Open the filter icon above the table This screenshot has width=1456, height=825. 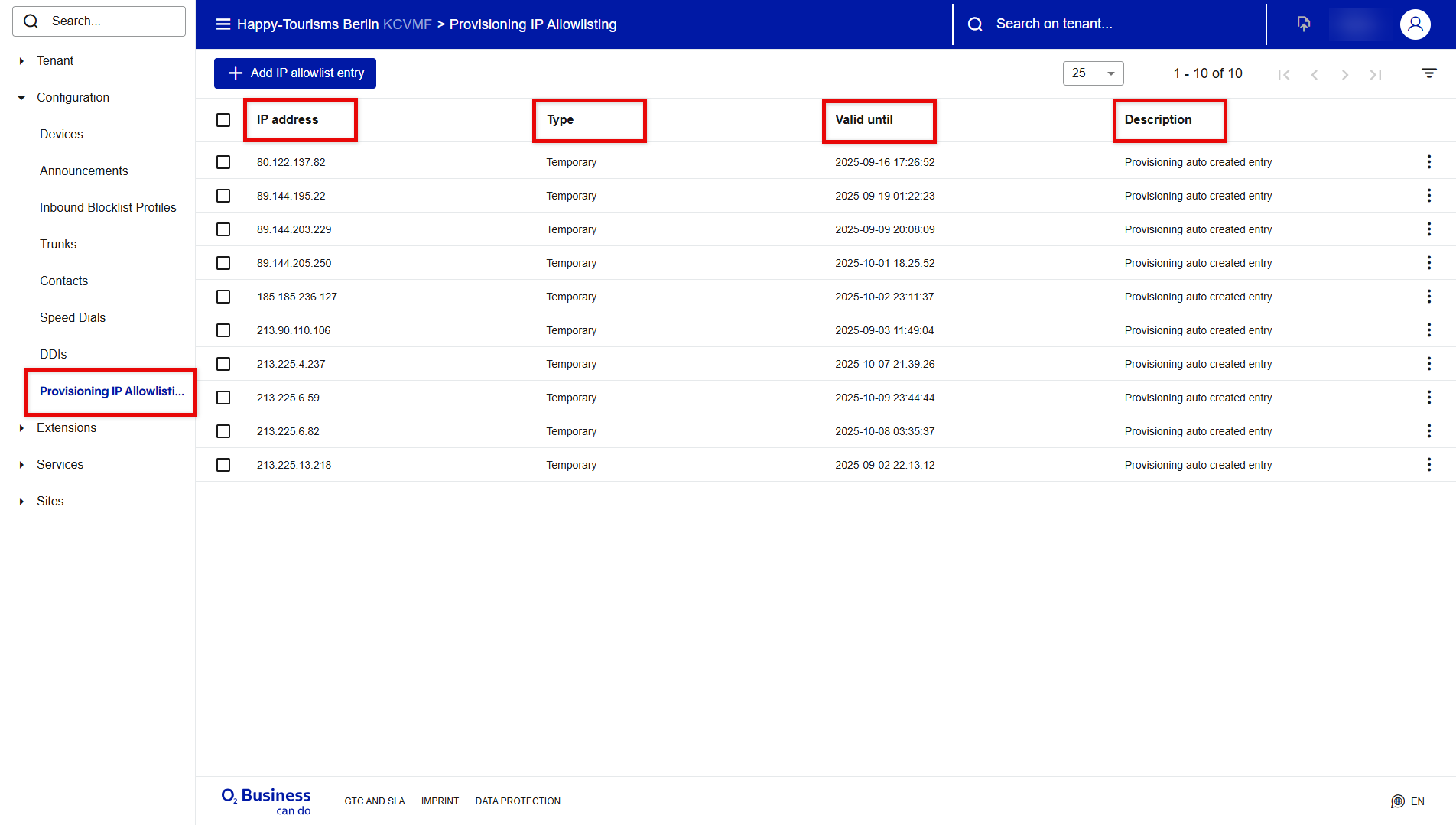pos(1428,73)
